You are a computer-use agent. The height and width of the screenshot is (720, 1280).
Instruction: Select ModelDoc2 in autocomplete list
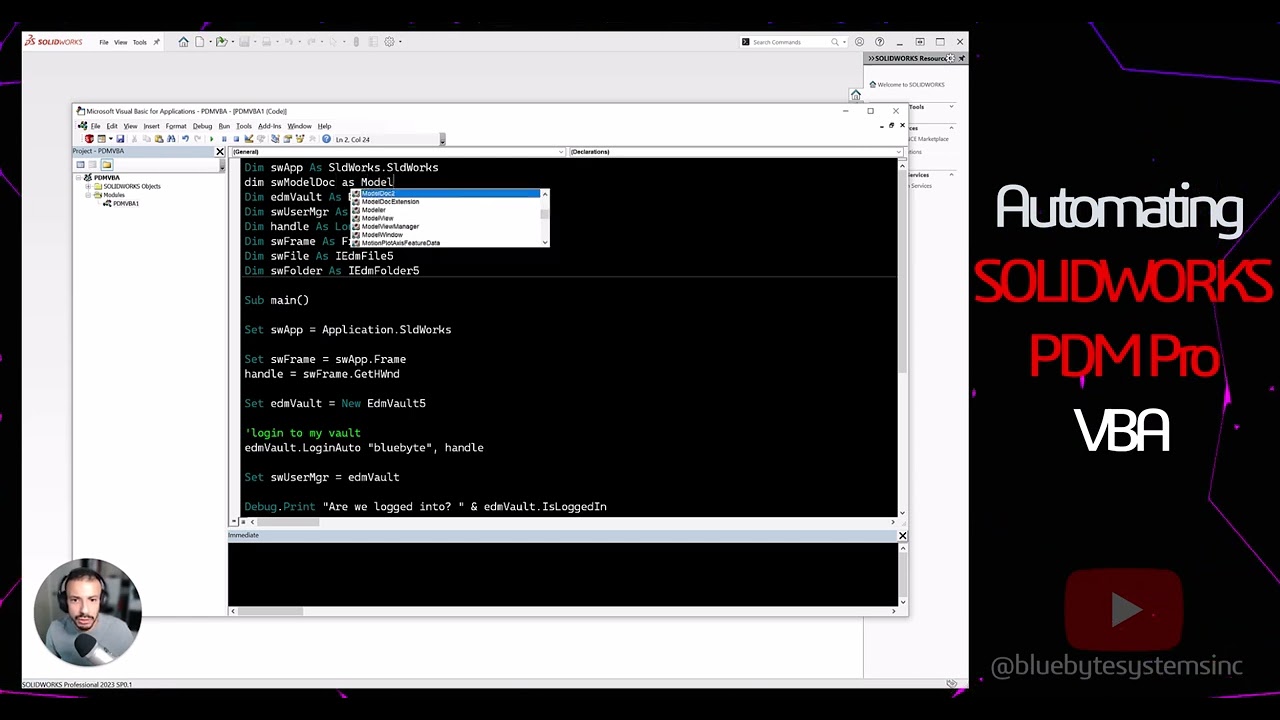point(444,193)
